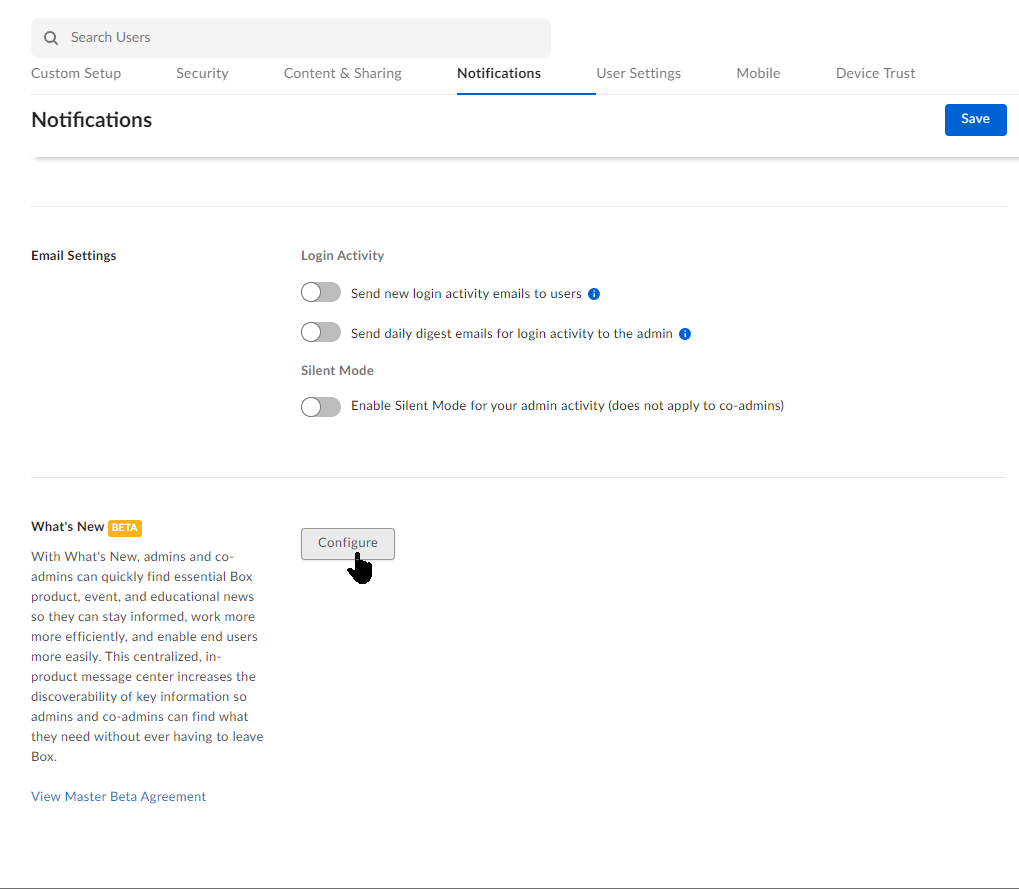1019x889 pixels.
Task: Toggle daily digest emails to the admin
Action: coord(321,333)
